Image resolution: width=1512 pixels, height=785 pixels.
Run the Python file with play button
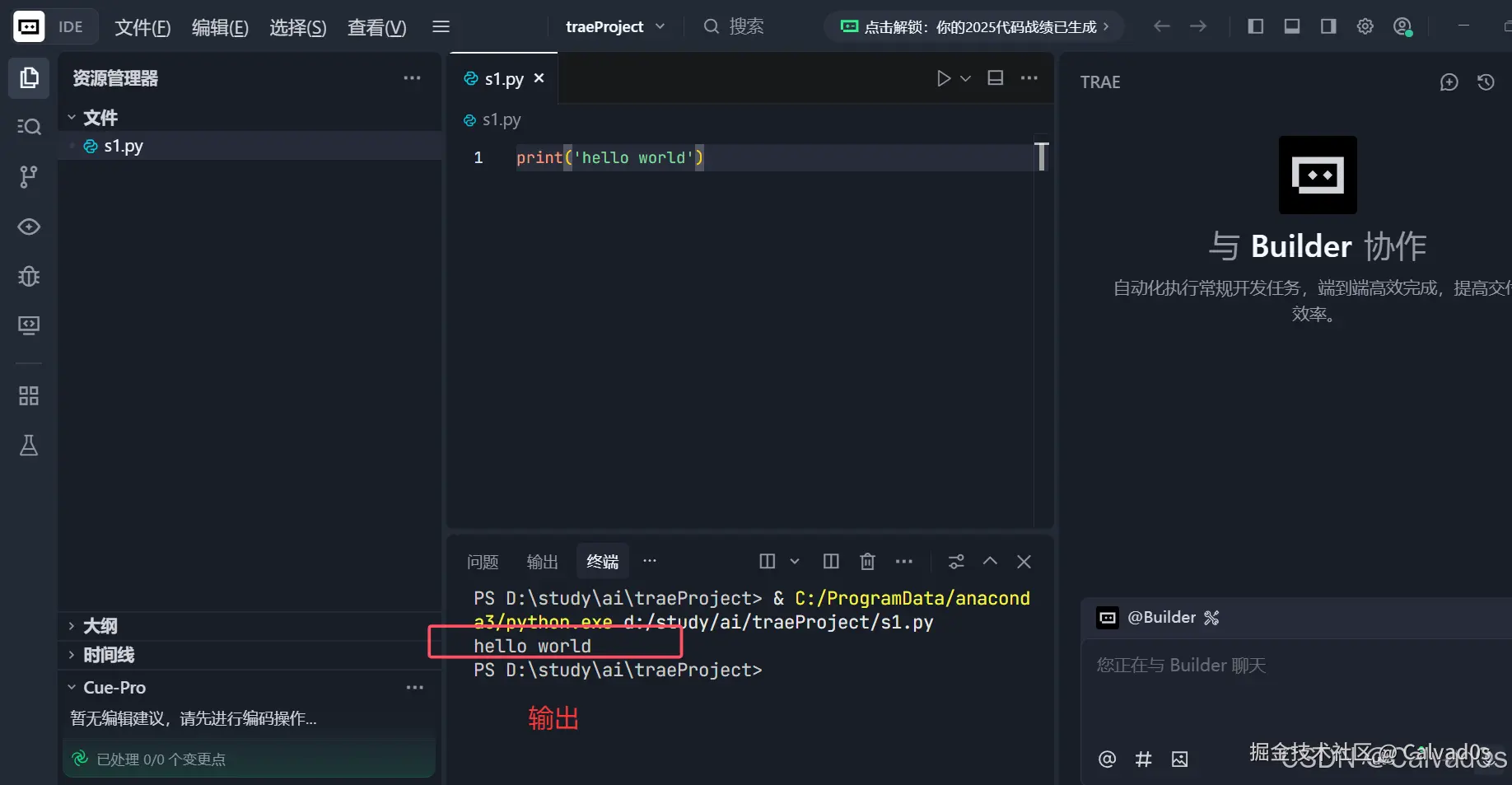(944, 78)
